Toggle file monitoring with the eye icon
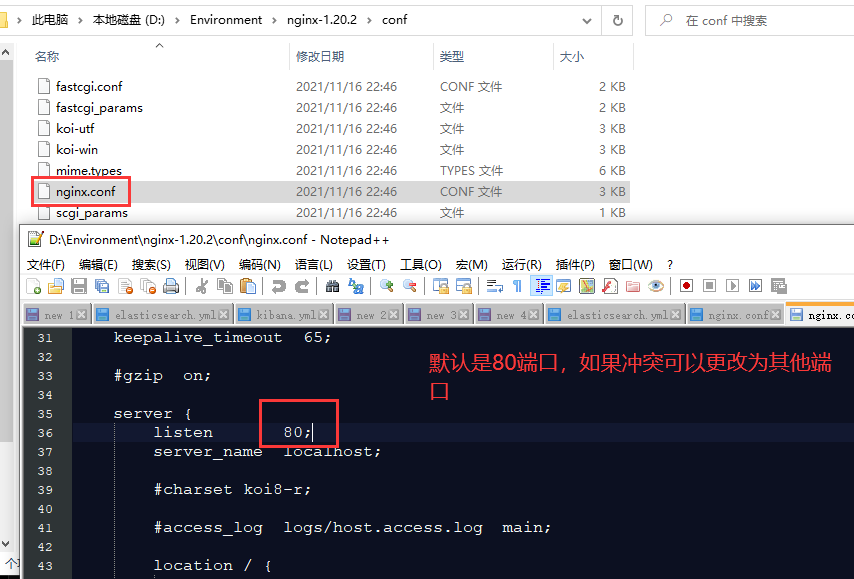Image resolution: width=854 pixels, height=579 pixels. (x=656, y=286)
